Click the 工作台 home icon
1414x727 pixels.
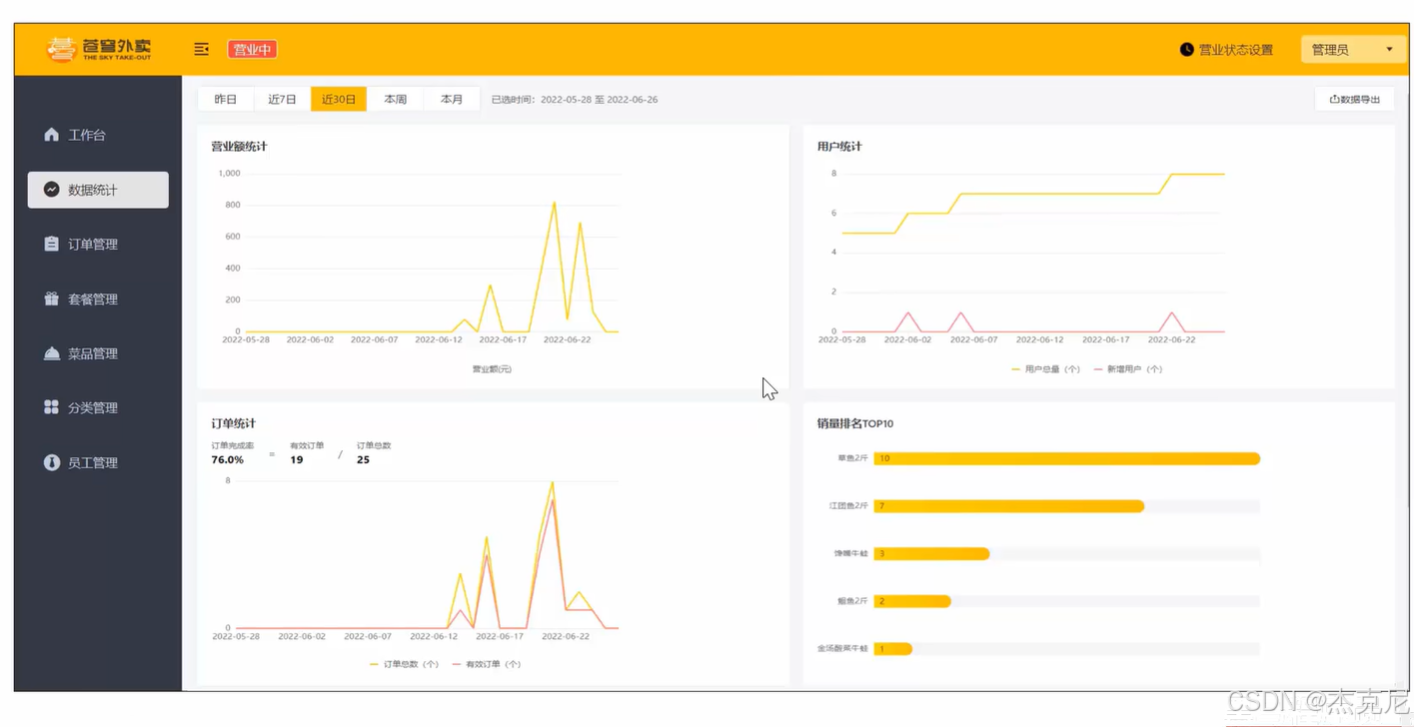click(x=51, y=134)
